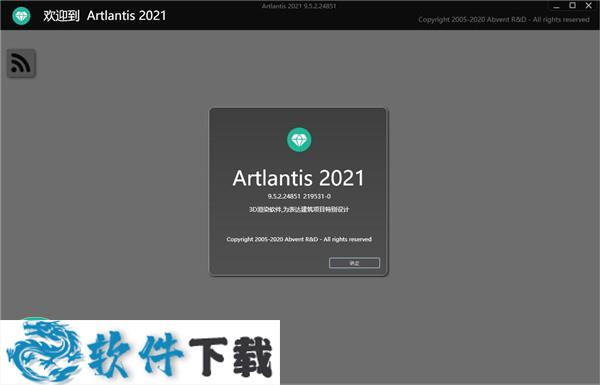
Task: Click the Artlantis gem logo in title bar
Action: [x=21, y=16]
